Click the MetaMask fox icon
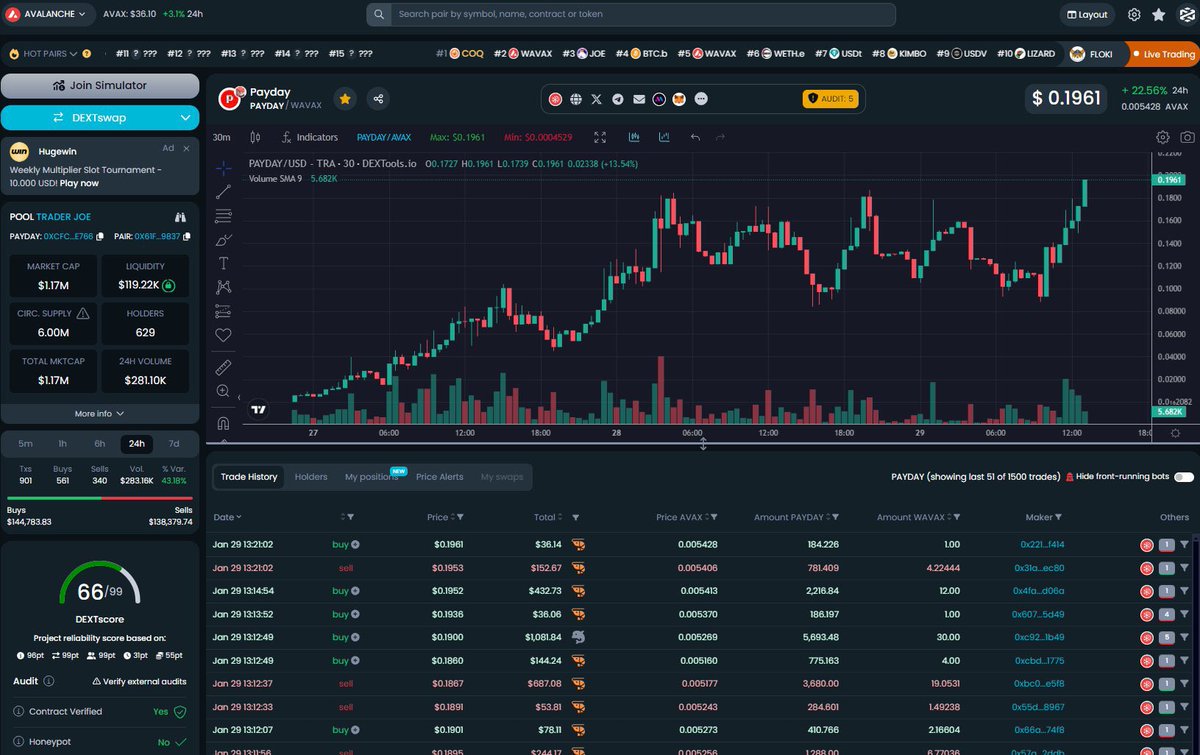1200x755 pixels. click(x=680, y=99)
